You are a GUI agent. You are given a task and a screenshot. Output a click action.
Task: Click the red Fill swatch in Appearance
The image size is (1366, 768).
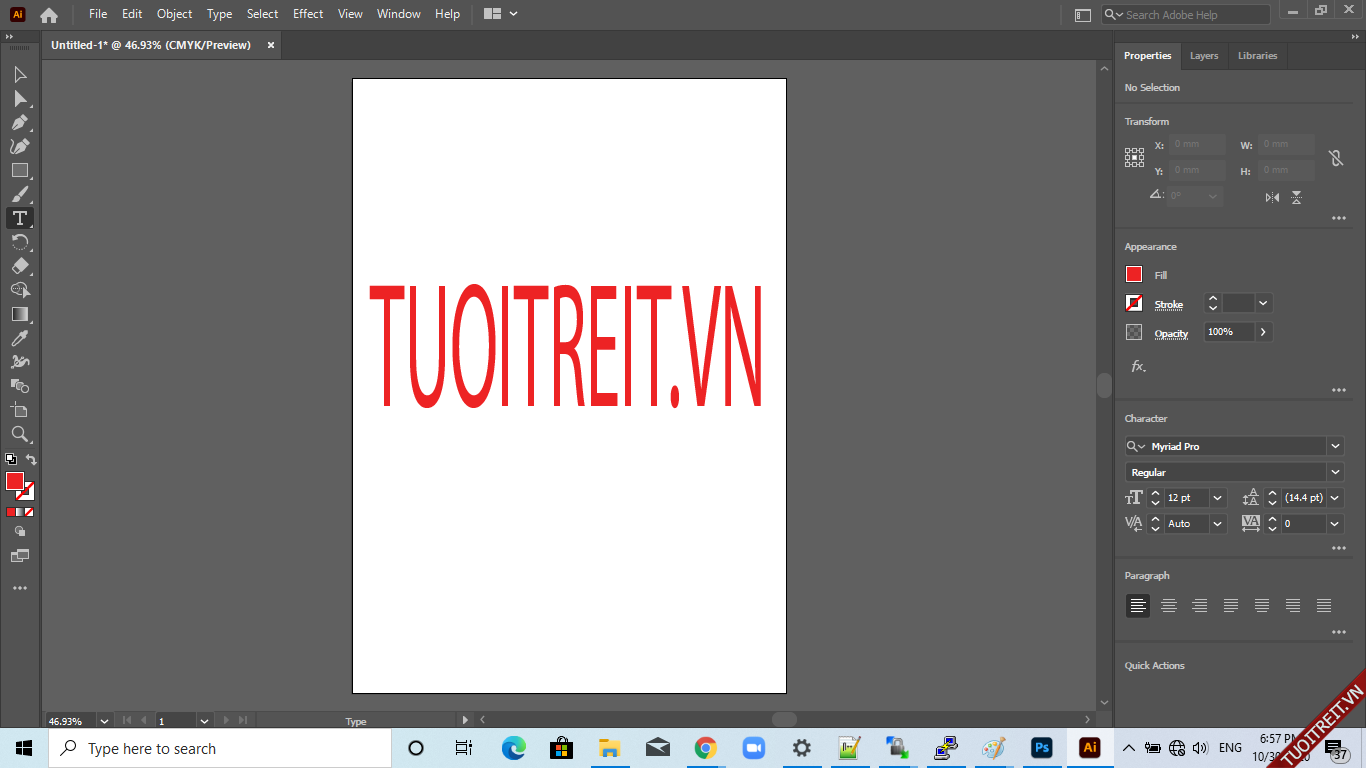coord(1134,275)
